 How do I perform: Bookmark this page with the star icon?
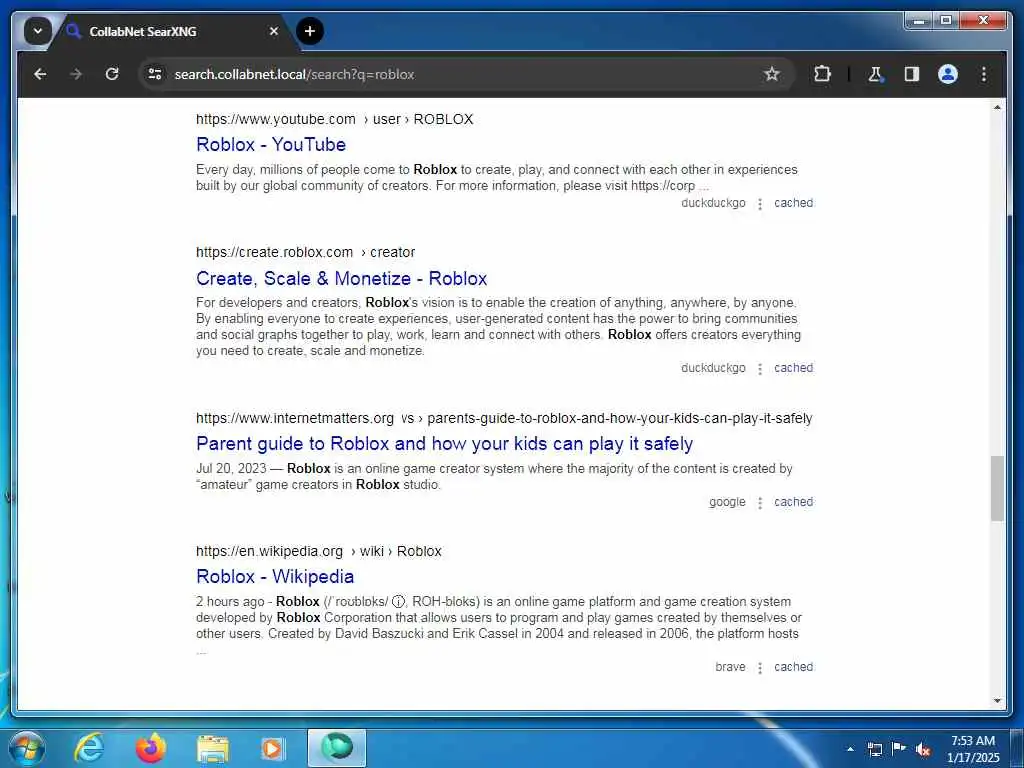point(772,74)
